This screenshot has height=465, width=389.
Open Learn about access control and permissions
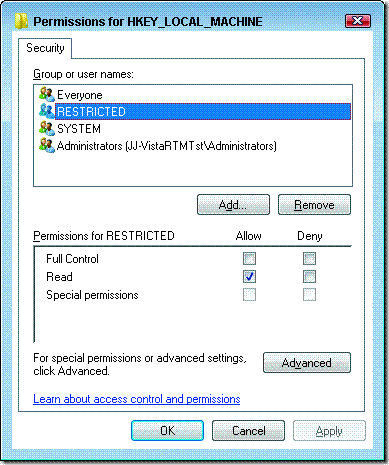(x=137, y=399)
